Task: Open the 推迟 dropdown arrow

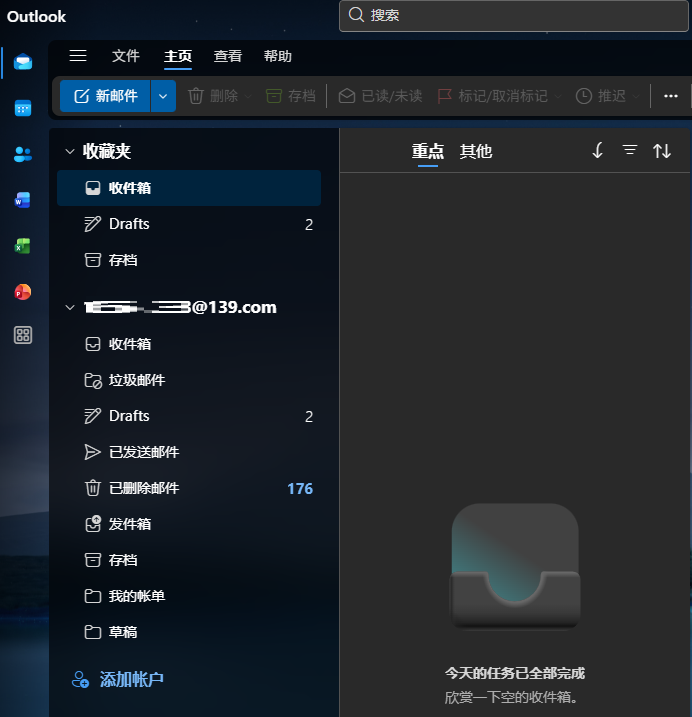Action: (x=636, y=96)
